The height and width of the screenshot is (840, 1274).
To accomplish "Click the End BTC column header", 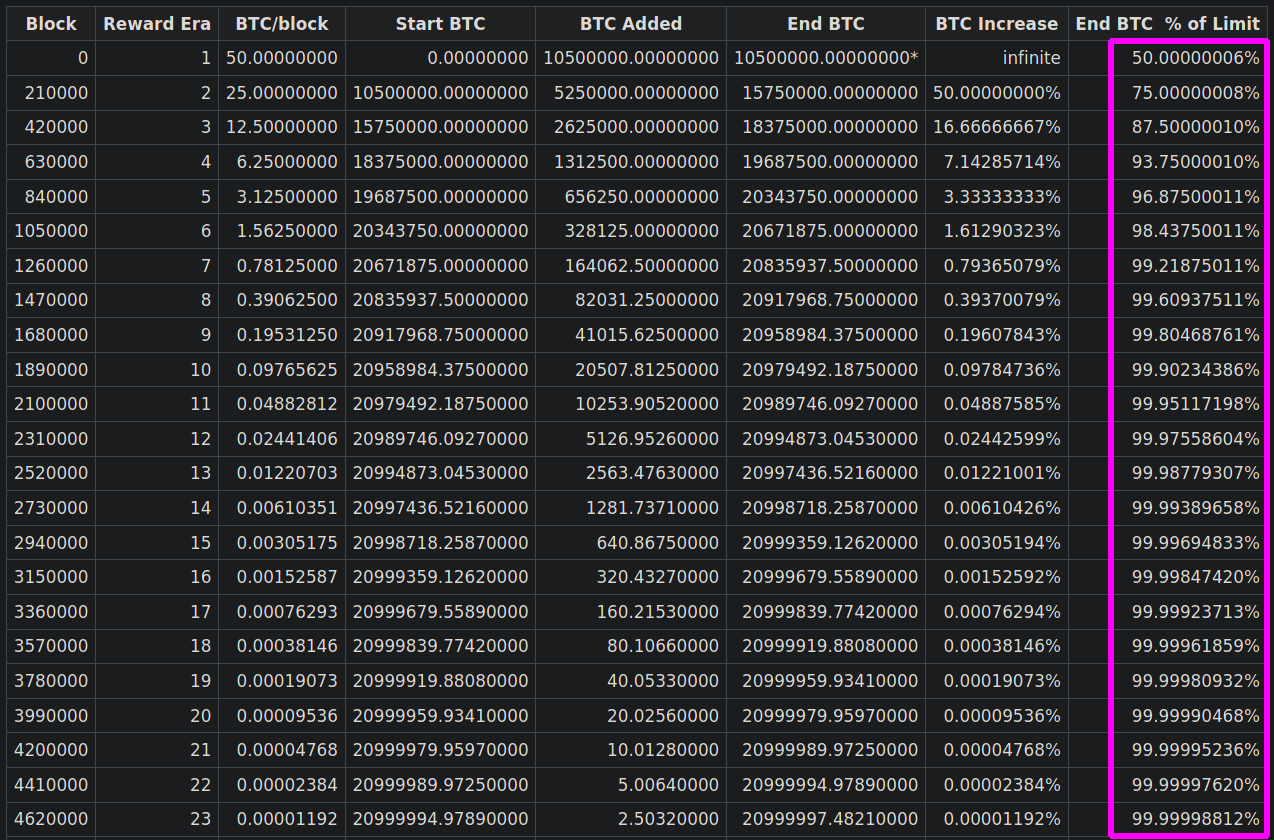I will tap(826, 24).
